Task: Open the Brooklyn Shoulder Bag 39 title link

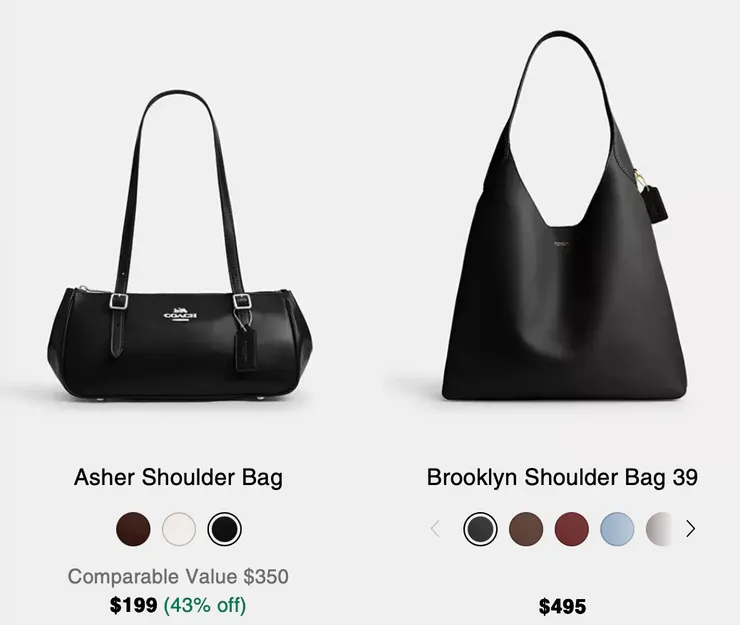Action: tap(562, 477)
